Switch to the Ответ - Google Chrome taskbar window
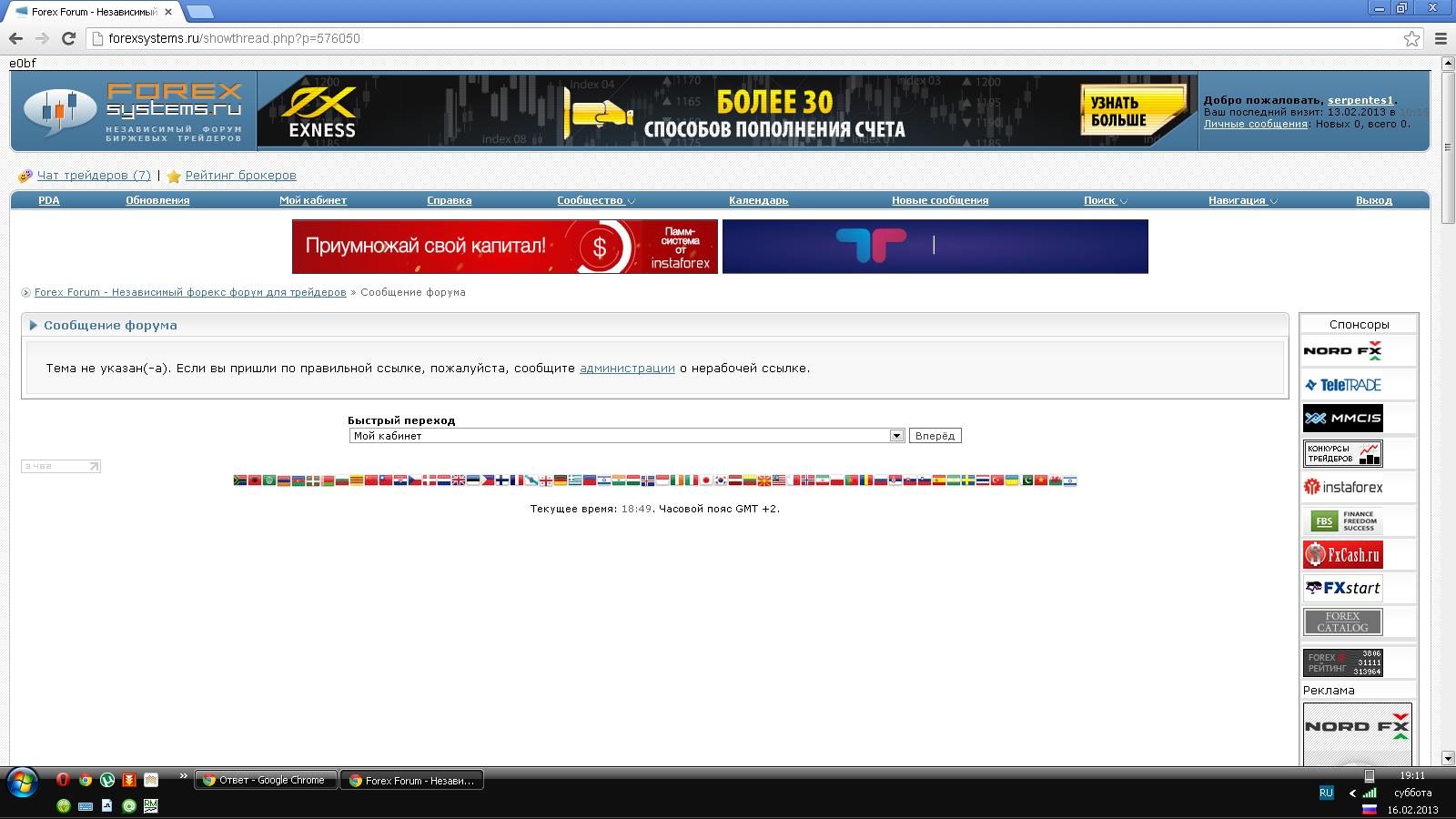This screenshot has height=819, width=1456. [x=266, y=780]
